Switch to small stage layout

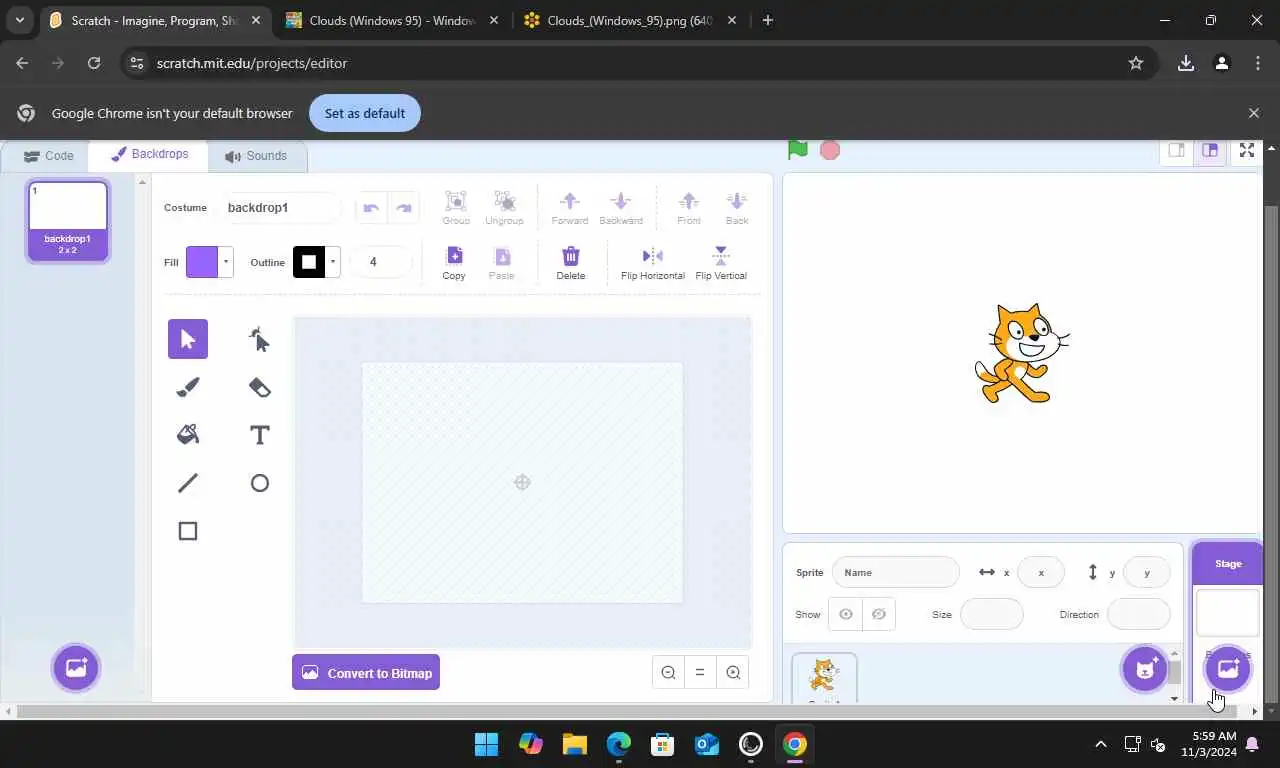tap(1177, 150)
